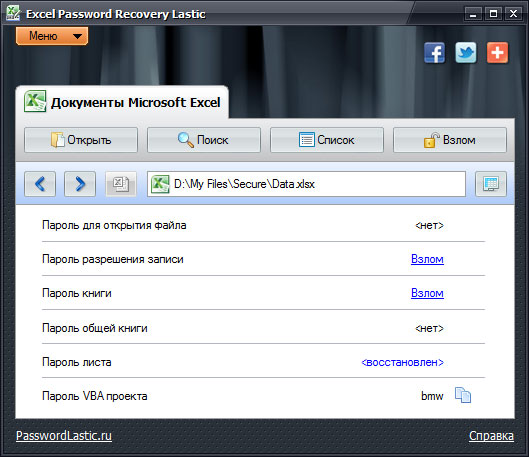This screenshot has height=457, width=529.
Task: Click the grayed Excel document icon button
Action: point(121,184)
